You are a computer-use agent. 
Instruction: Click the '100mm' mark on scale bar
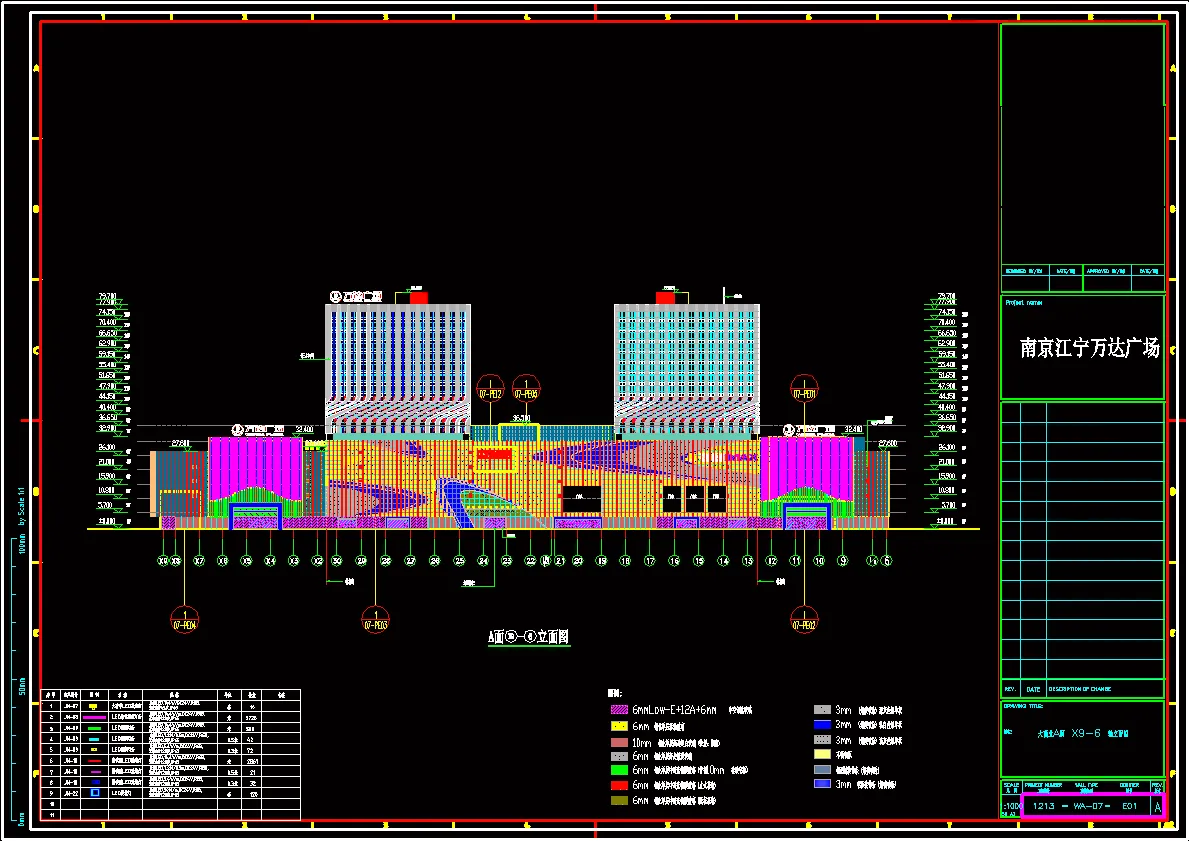point(22,544)
